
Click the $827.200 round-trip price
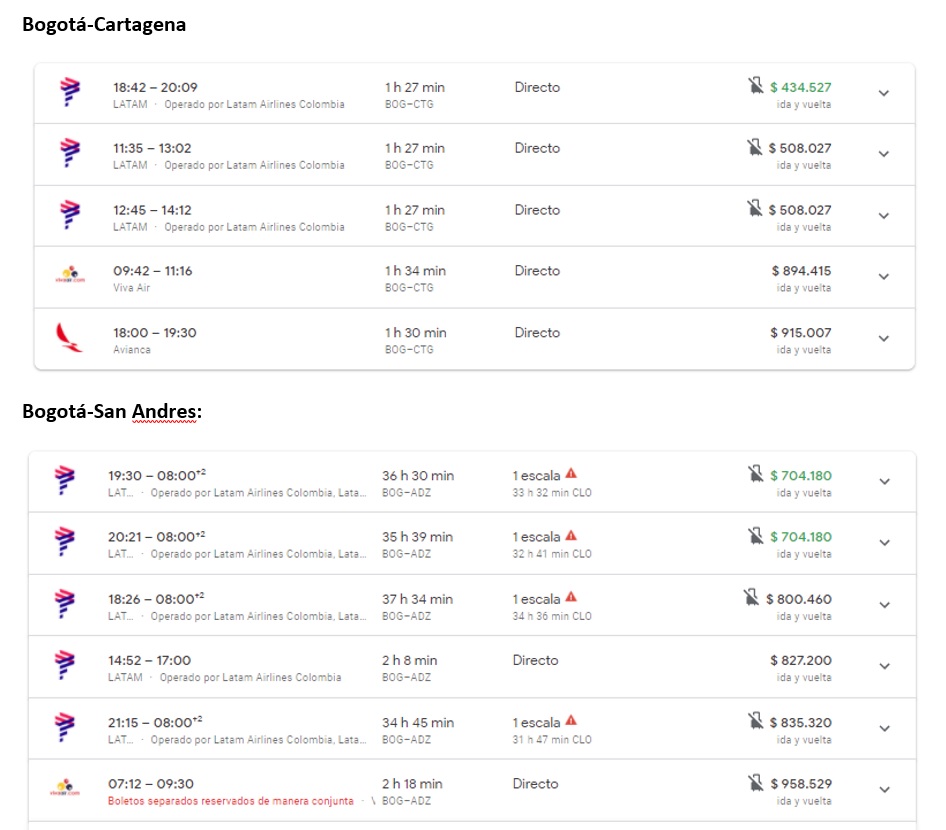[800, 660]
